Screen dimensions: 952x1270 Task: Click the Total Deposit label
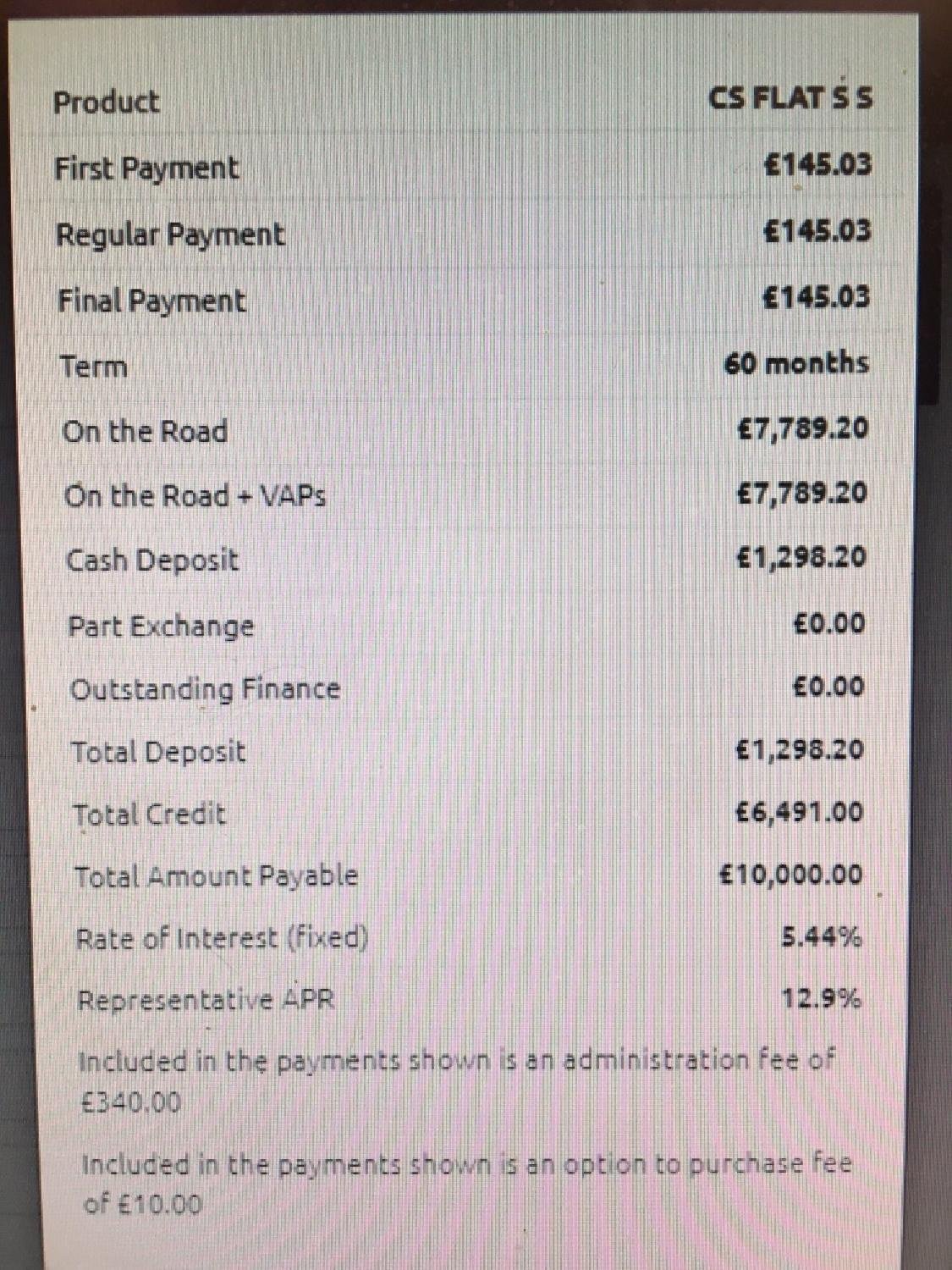pyautogui.click(x=158, y=752)
